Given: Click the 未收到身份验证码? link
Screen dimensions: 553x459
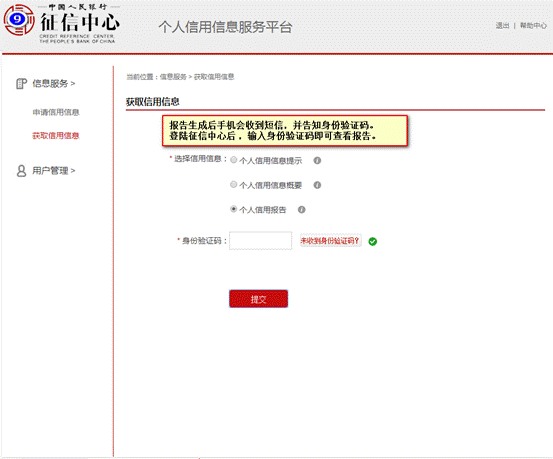Looking at the screenshot, I should coord(330,241).
